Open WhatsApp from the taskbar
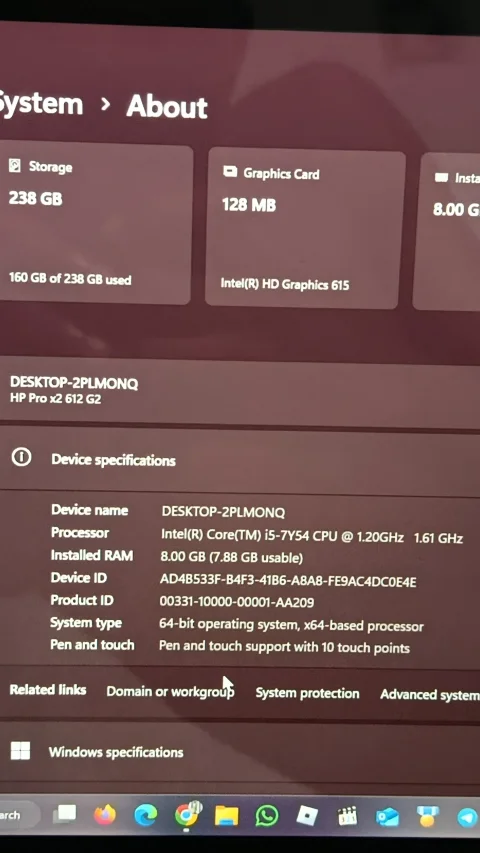480x853 pixels. pos(267,816)
